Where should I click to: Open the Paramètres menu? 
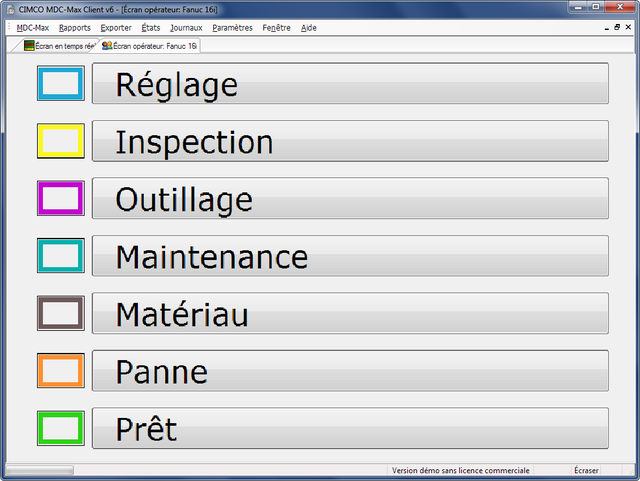[232, 28]
